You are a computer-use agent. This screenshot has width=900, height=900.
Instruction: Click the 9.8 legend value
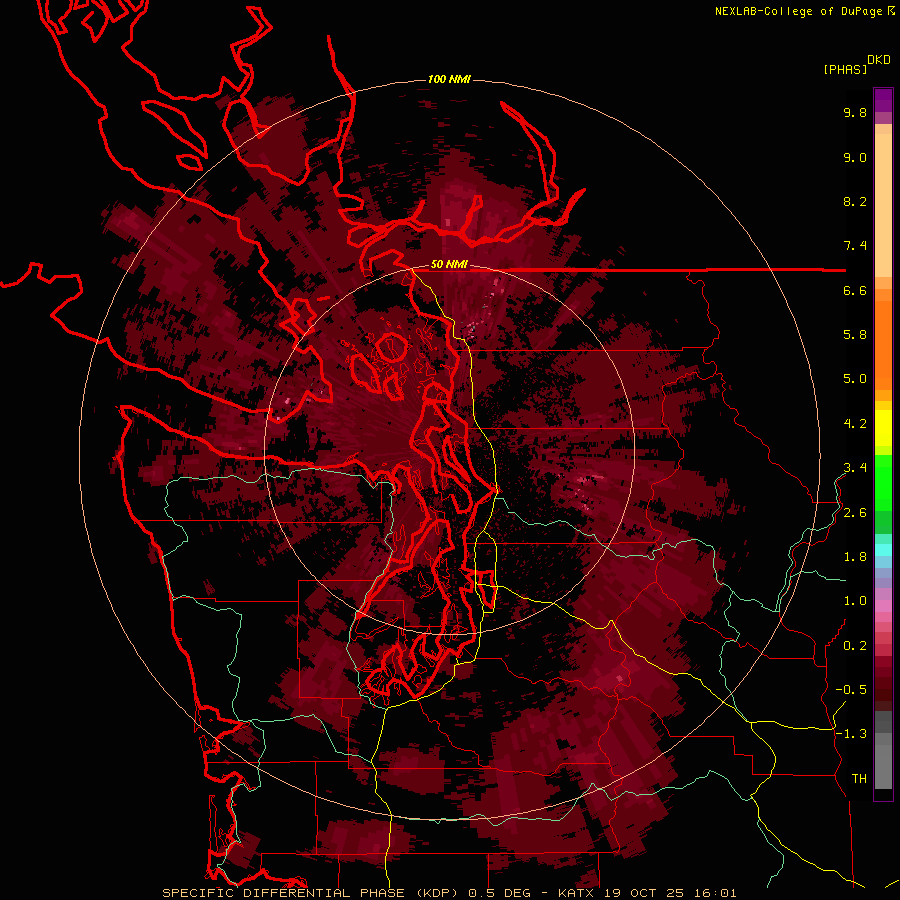[x=855, y=113]
